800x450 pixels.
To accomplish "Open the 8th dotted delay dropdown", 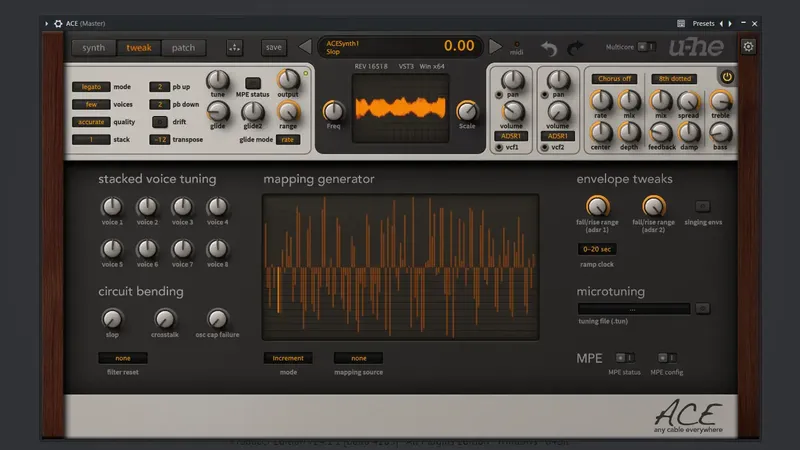I will (x=674, y=79).
